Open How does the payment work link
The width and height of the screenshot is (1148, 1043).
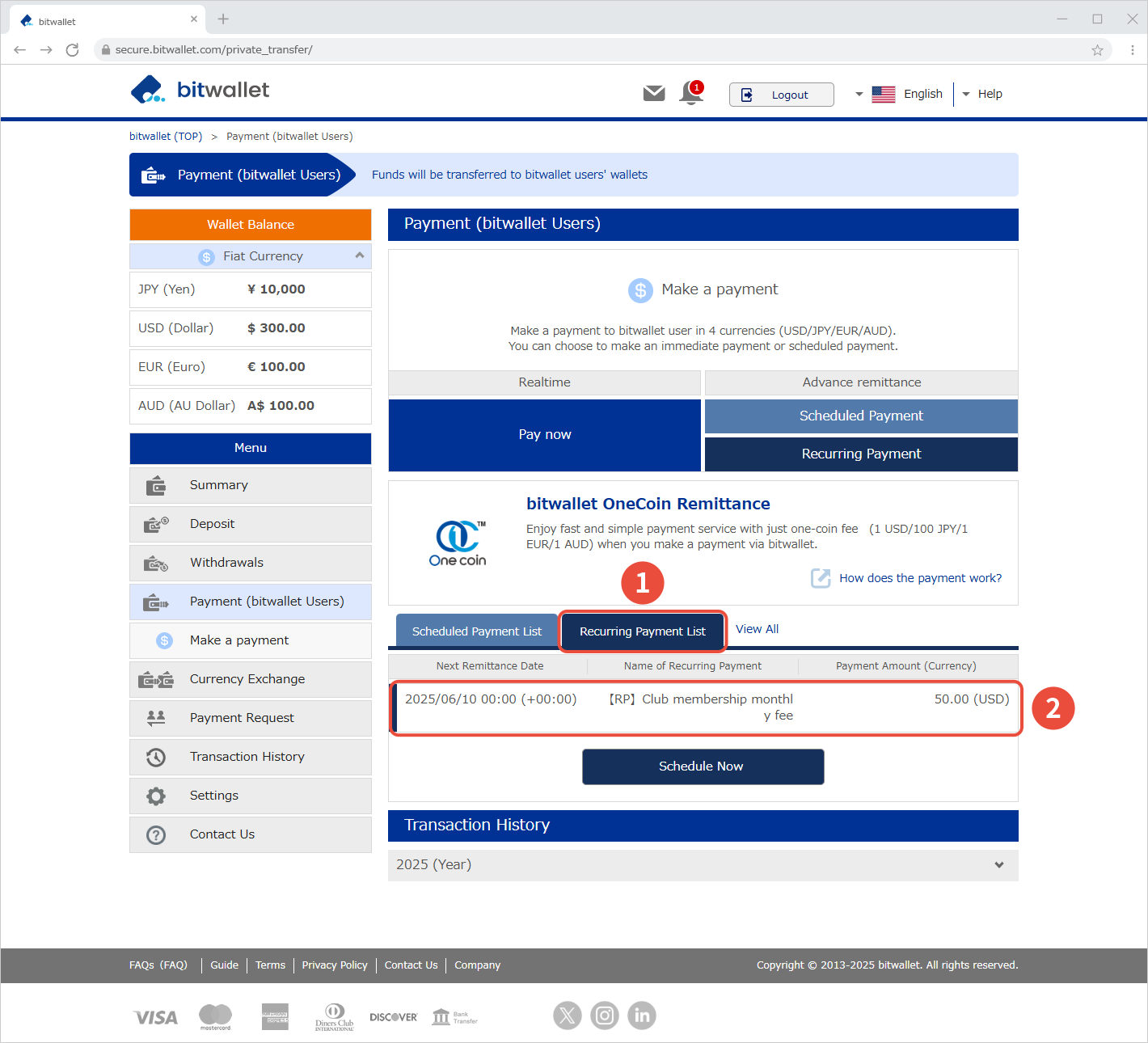920,578
